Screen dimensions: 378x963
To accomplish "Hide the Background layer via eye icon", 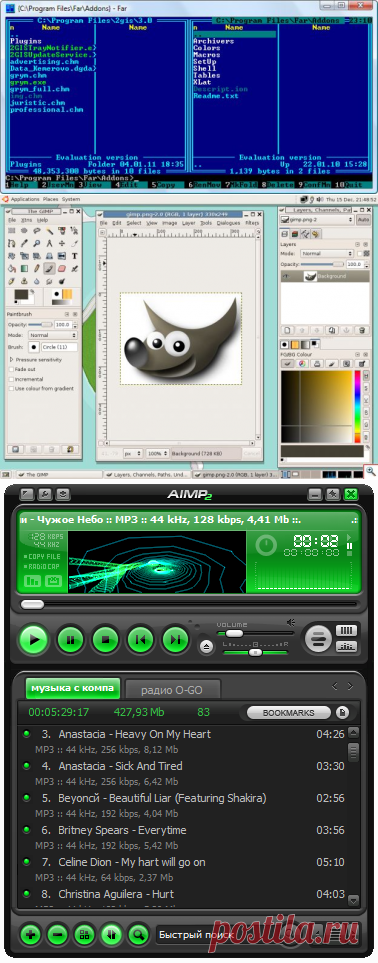I will [x=286, y=276].
